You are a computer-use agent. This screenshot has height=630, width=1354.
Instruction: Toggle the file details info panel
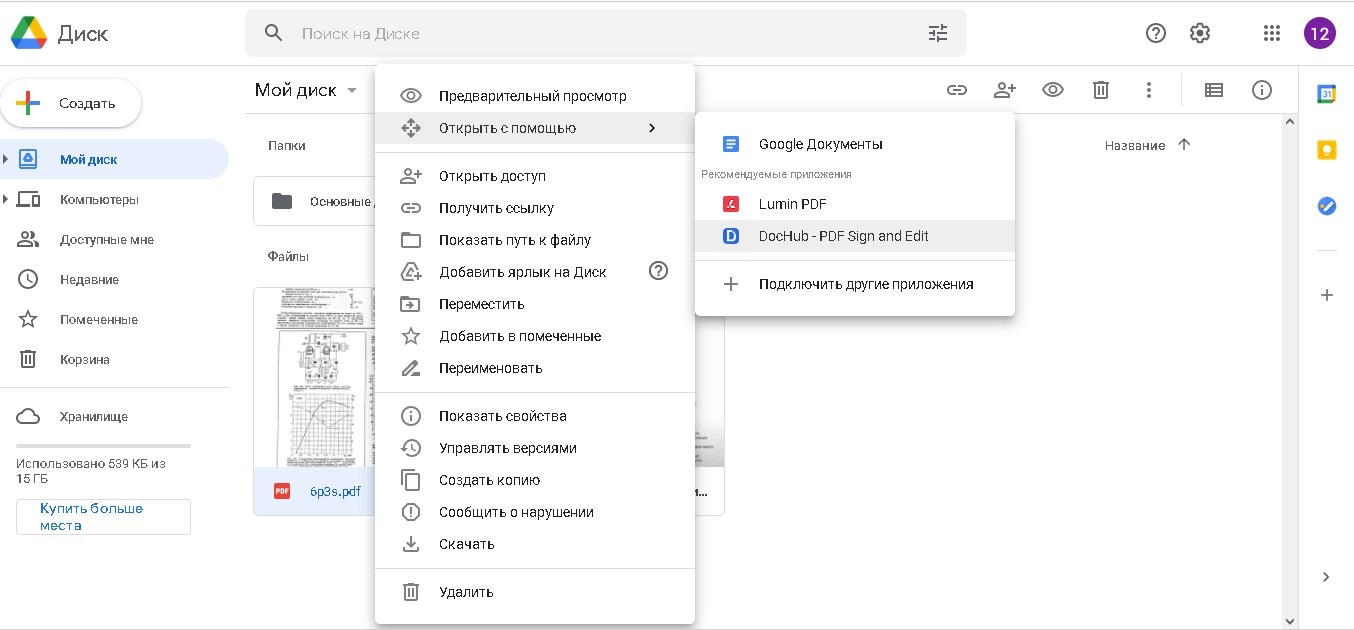(1262, 90)
